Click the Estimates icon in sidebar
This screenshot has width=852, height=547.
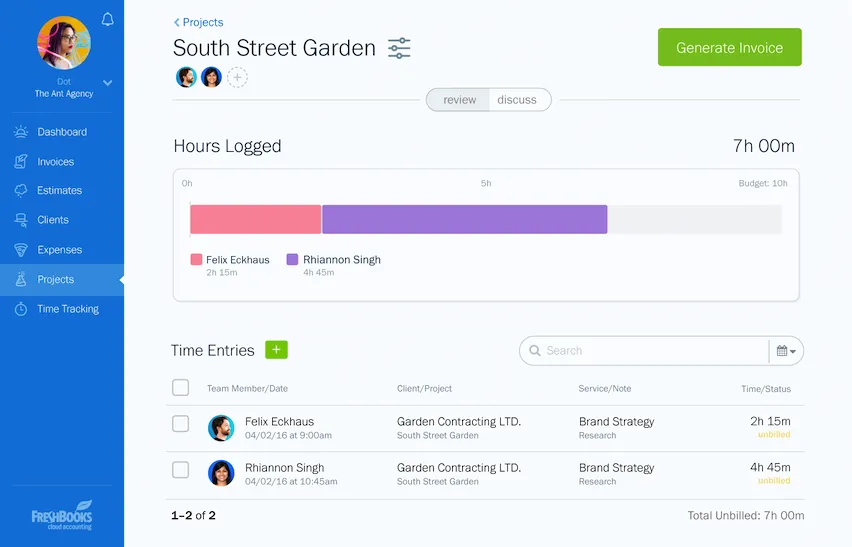point(20,190)
